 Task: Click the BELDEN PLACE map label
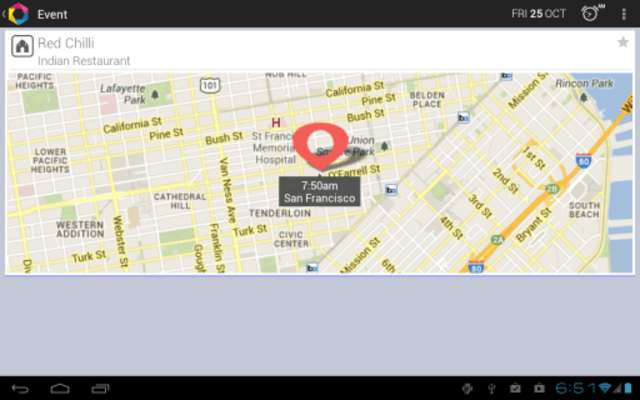[427, 100]
